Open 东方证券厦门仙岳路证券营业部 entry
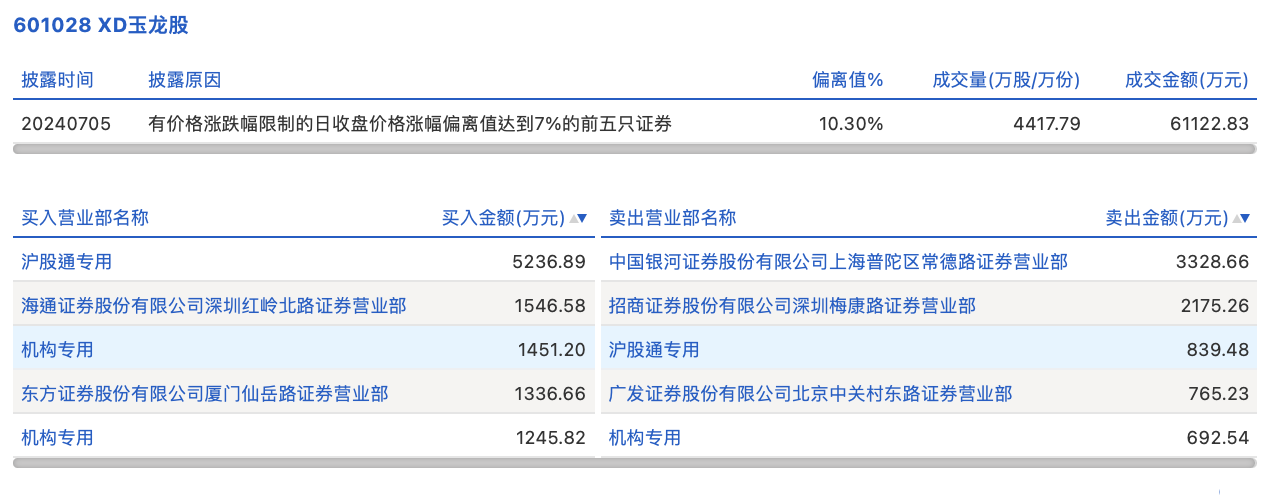The height and width of the screenshot is (500, 1276). click(x=205, y=394)
